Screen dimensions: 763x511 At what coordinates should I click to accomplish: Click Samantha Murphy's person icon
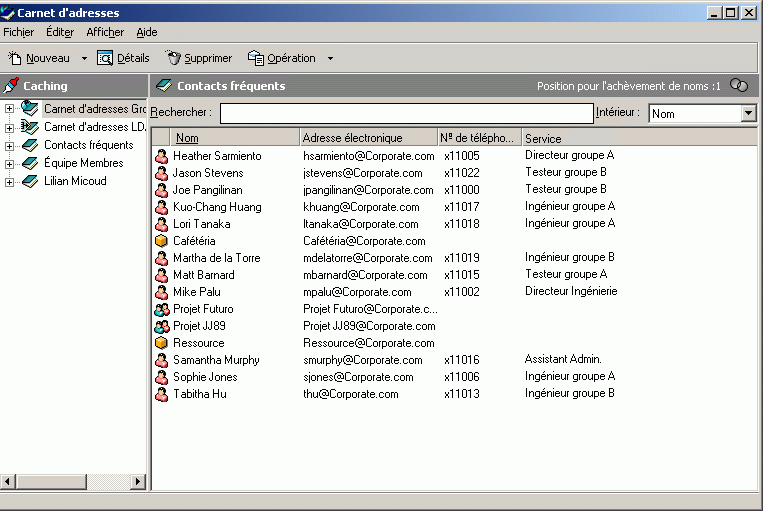point(162,361)
